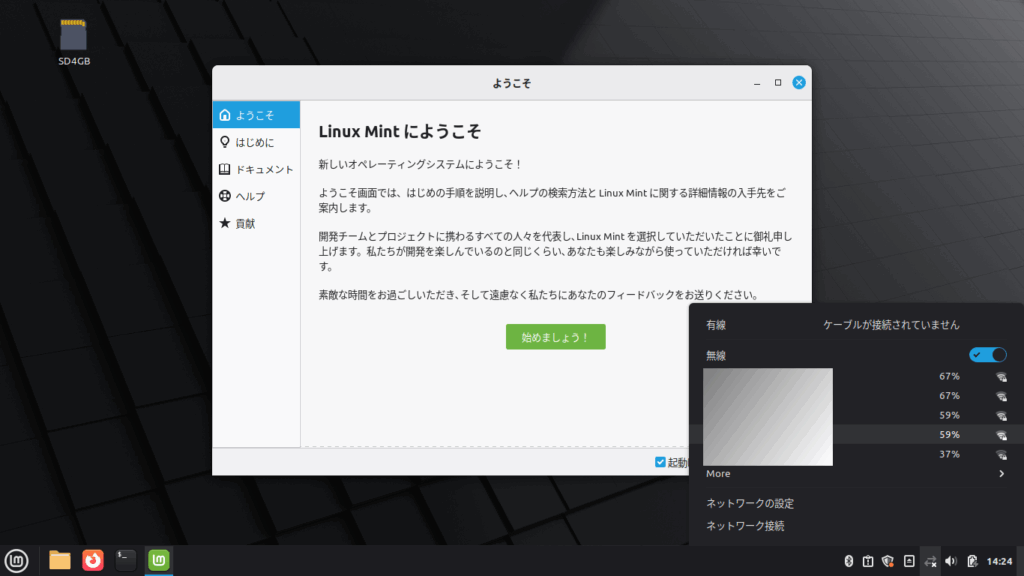Expand the More wireless networks submenu

[x=855, y=474]
